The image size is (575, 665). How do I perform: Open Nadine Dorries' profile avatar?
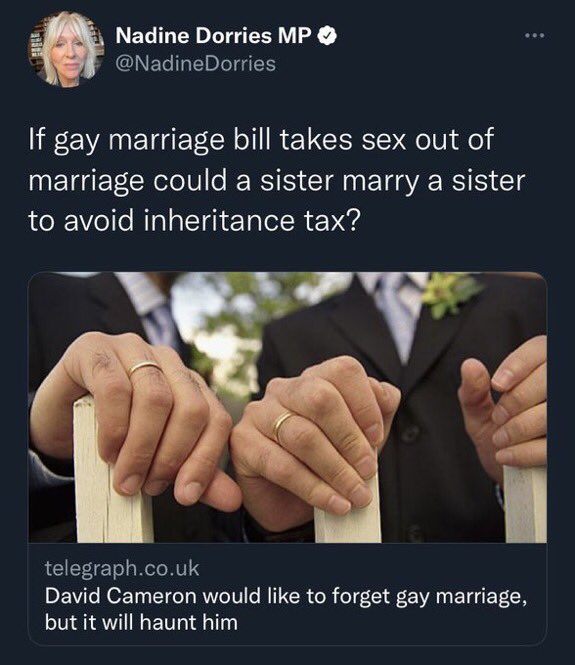click(x=66, y=49)
